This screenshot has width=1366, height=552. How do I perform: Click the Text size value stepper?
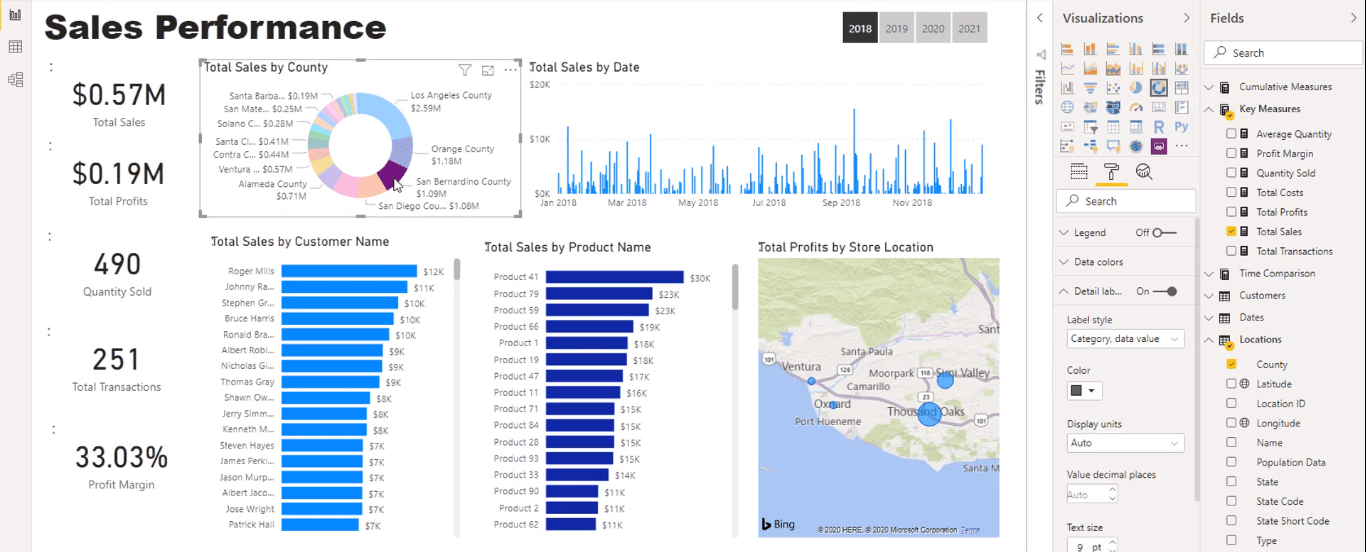point(1112,547)
